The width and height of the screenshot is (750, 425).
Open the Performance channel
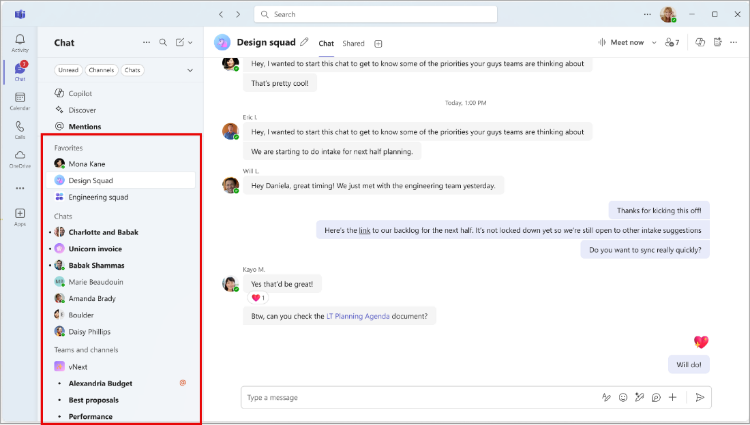point(121,416)
